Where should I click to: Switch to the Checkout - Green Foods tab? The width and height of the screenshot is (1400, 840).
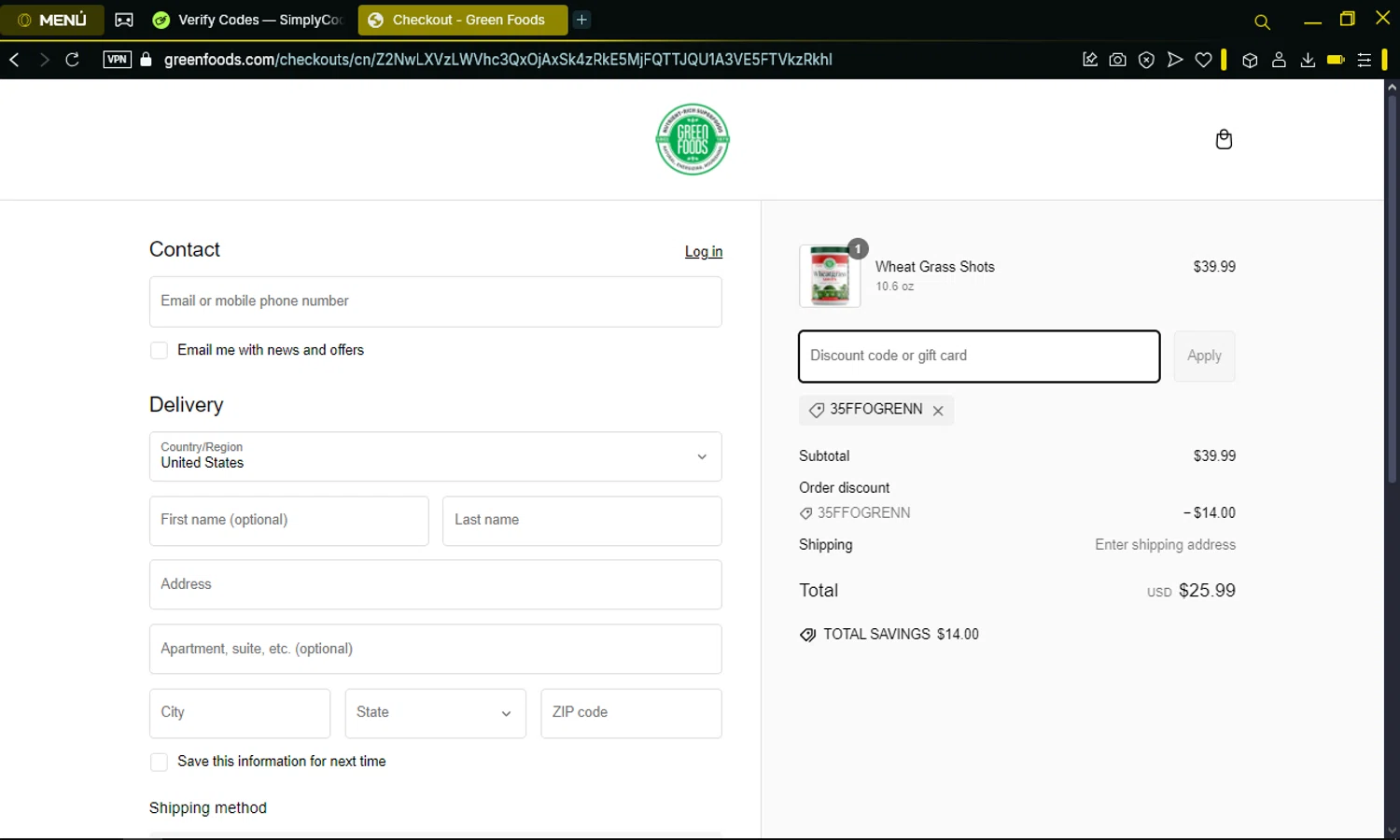(x=462, y=20)
